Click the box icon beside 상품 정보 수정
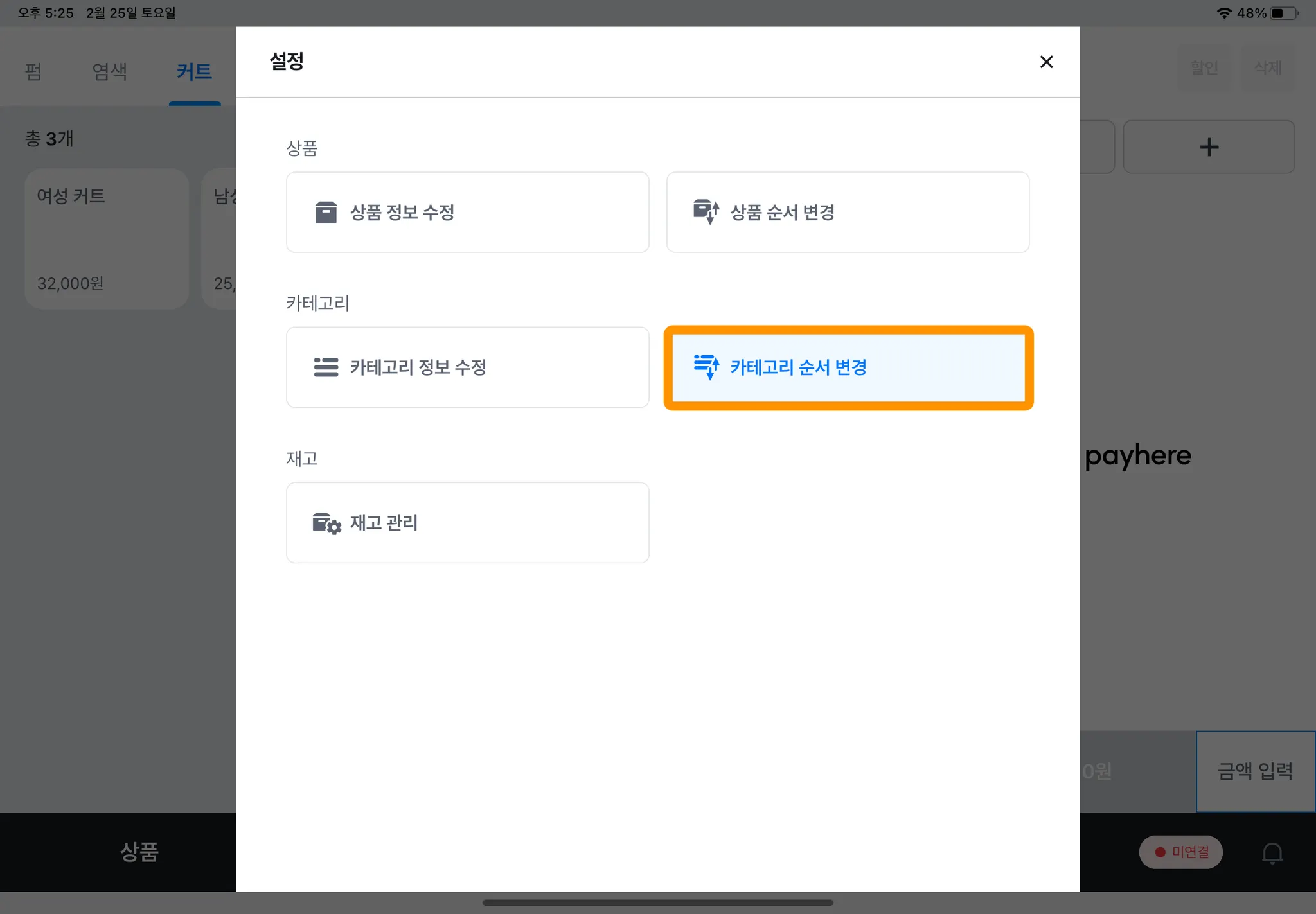The height and width of the screenshot is (914, 1316). coord(326,212)
